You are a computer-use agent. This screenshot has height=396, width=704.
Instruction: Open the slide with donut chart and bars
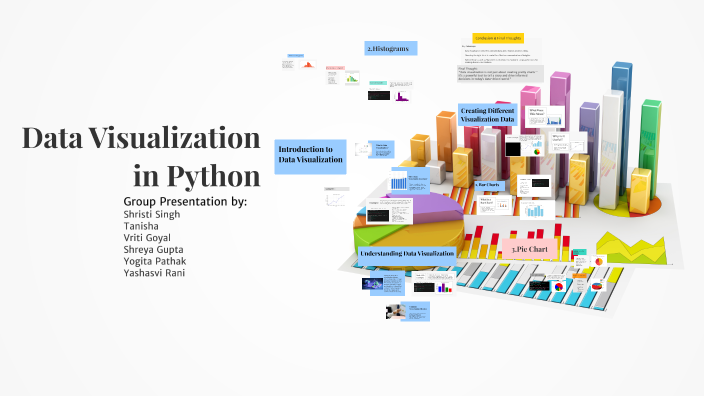[524, 145]
